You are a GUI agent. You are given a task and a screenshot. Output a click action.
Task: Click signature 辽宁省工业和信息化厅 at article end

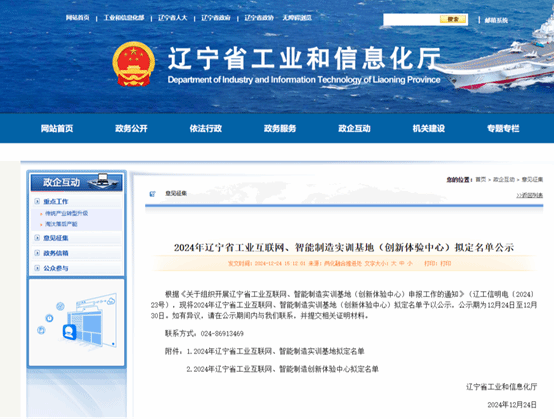pos(501,387)
